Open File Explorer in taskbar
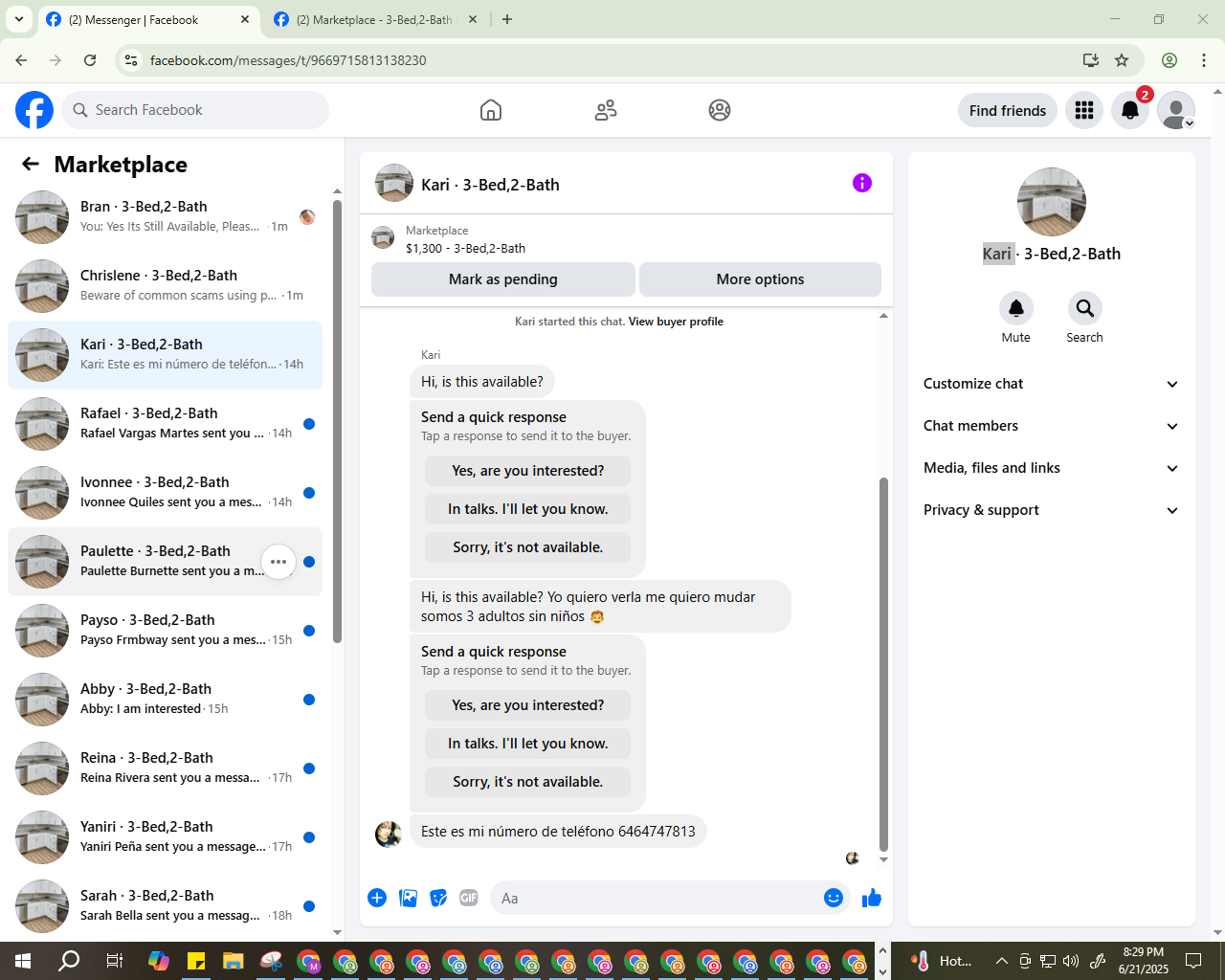 [234, 961]
